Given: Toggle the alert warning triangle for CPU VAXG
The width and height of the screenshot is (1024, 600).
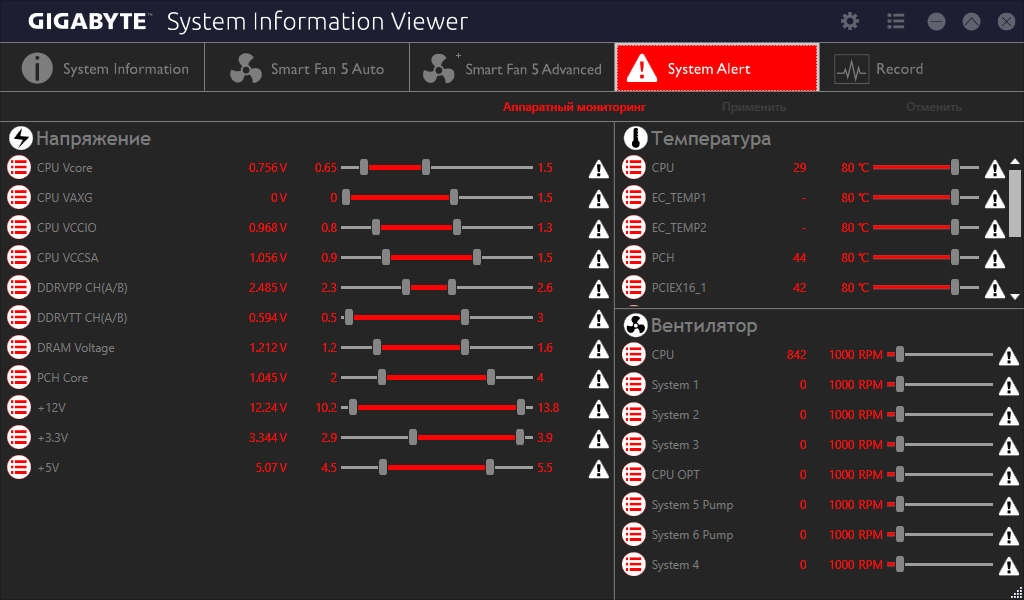Looking at the screenshot, I should coord(599,198).
